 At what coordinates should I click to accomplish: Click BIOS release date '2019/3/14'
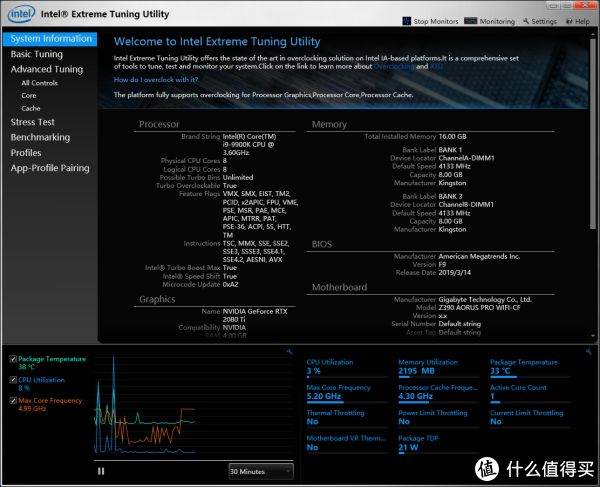point(455,273)
